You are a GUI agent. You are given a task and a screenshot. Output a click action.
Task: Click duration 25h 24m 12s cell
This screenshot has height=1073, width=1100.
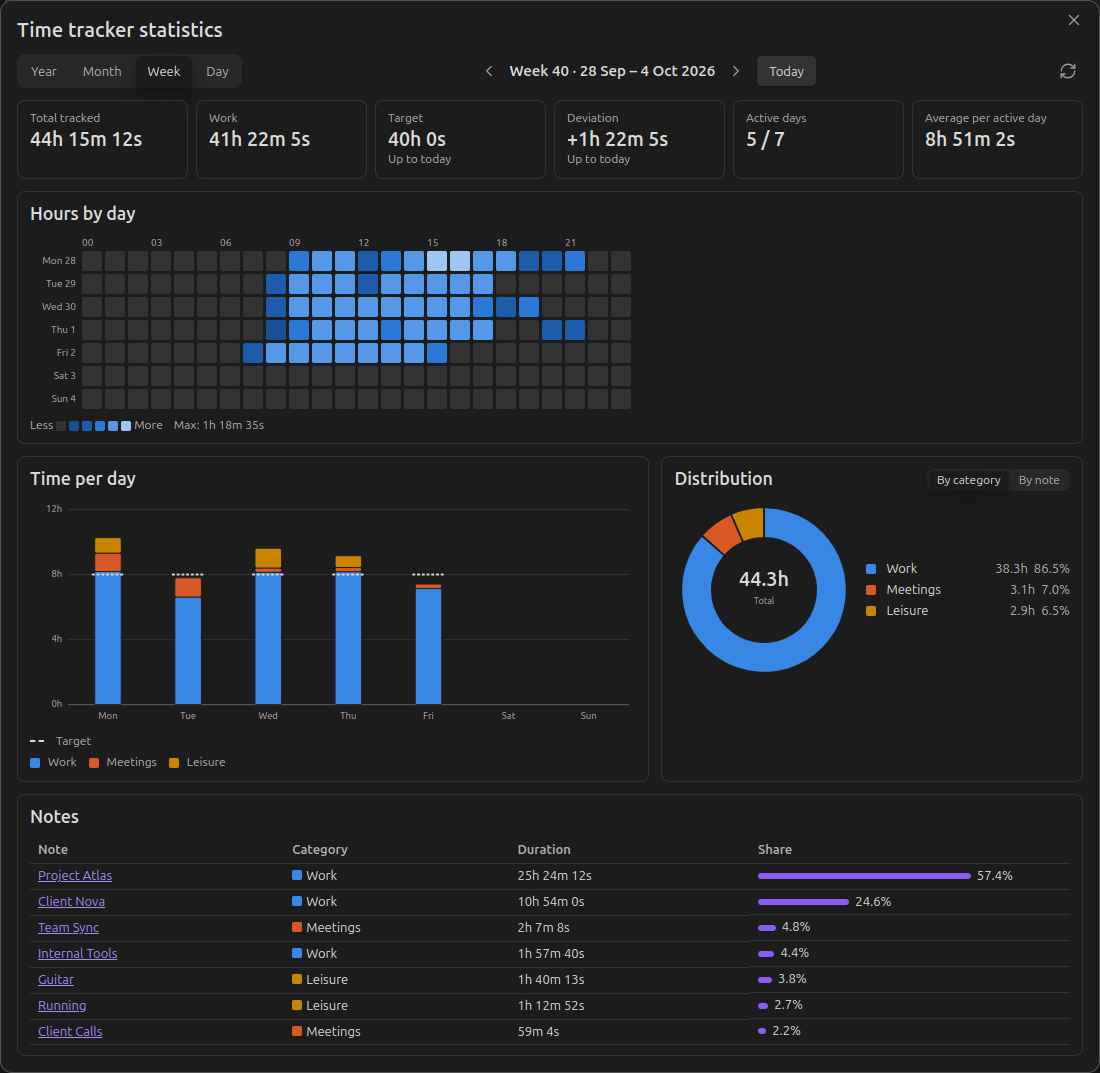pyautogui.click(x=554, y=876)
